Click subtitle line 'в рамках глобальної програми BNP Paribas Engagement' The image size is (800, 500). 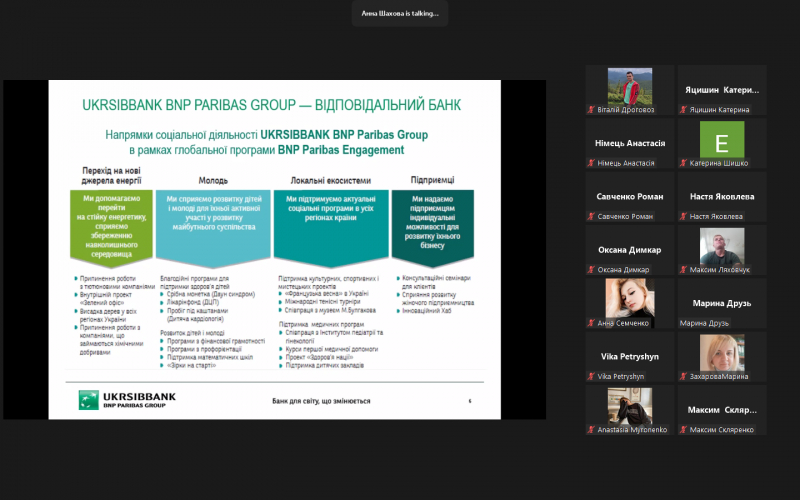[267, 151]
